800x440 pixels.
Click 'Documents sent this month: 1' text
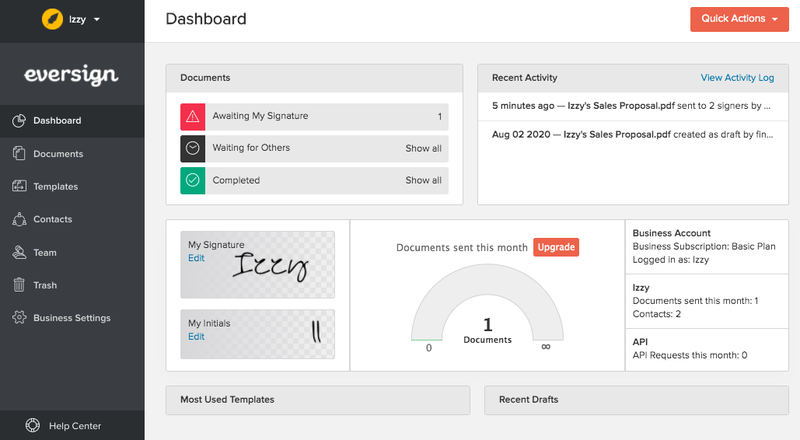click(695, 301)
